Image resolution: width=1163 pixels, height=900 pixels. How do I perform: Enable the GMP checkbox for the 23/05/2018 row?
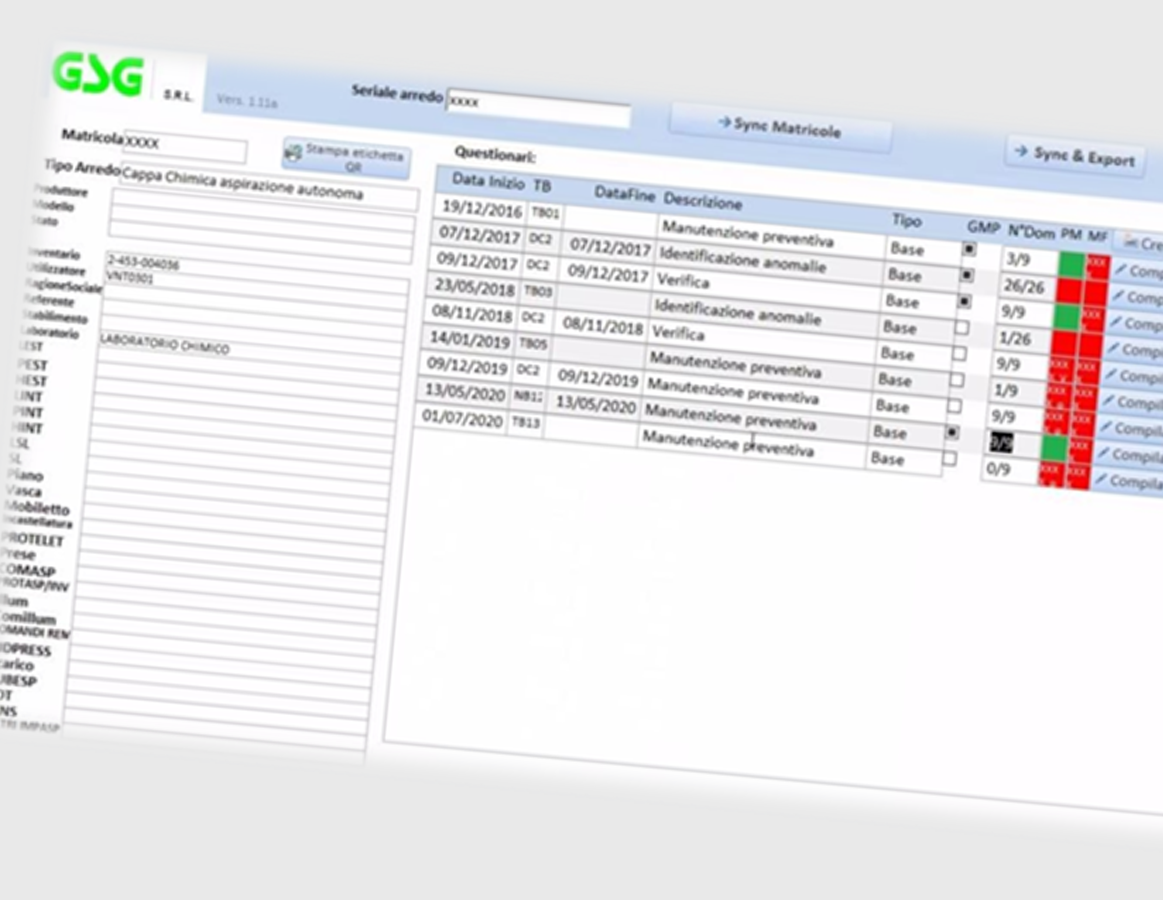pos(961,327)
